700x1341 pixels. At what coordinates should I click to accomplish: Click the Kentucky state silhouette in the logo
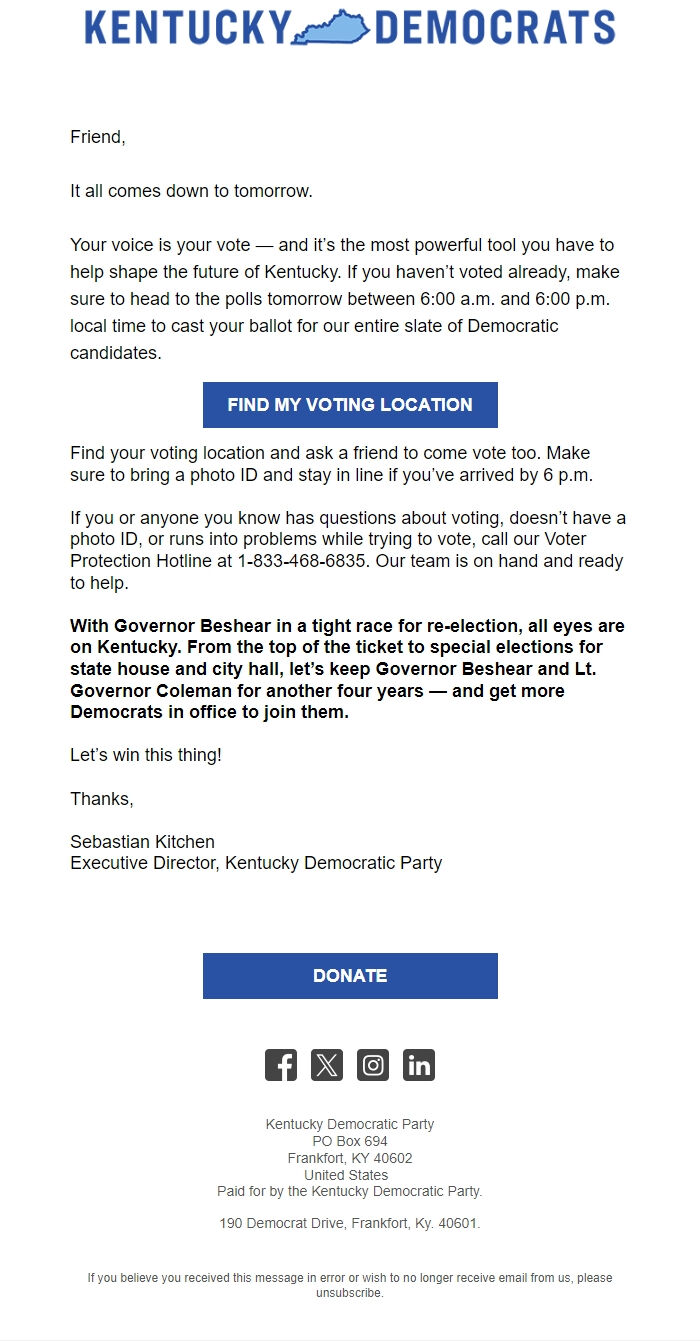(330, 29)
